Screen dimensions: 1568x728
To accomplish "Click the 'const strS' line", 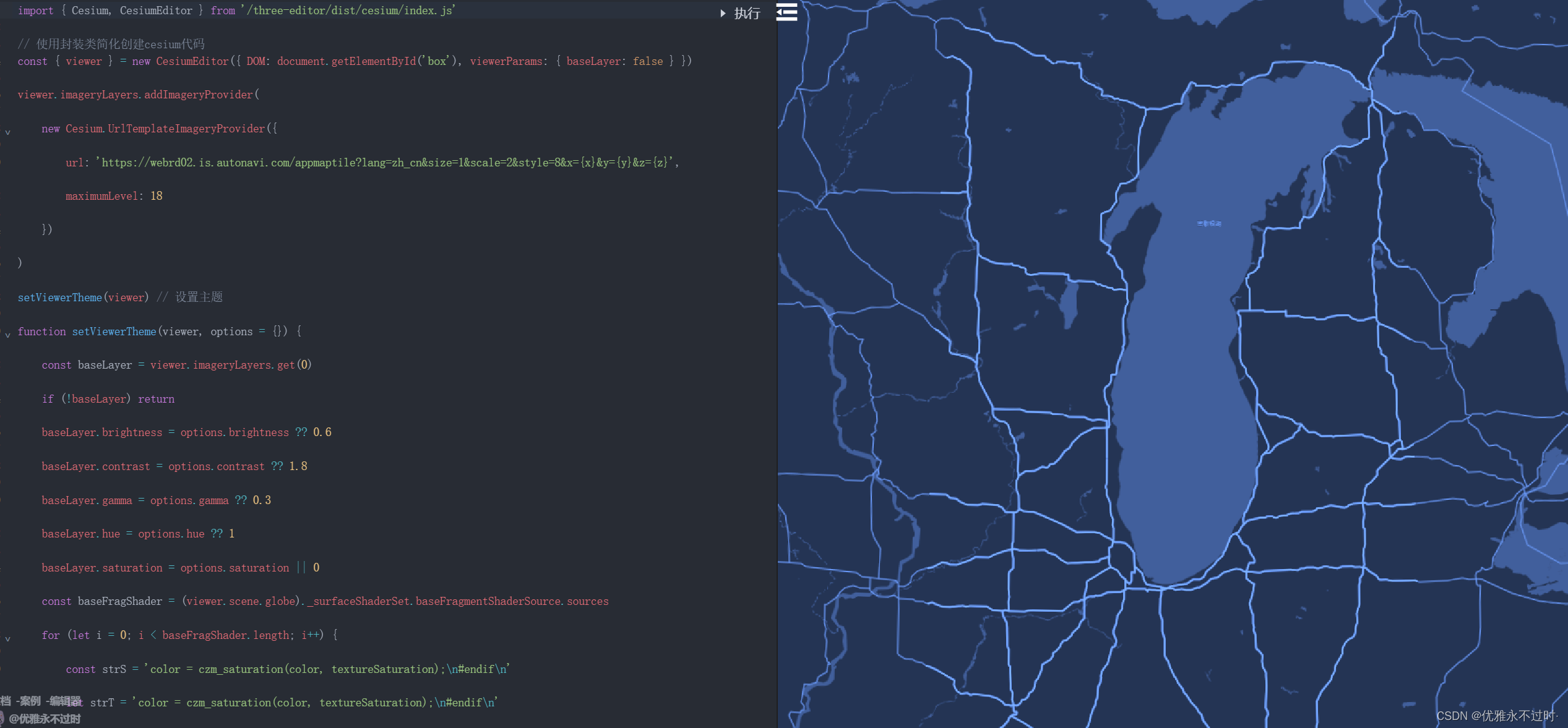I will tap(288, 669).
